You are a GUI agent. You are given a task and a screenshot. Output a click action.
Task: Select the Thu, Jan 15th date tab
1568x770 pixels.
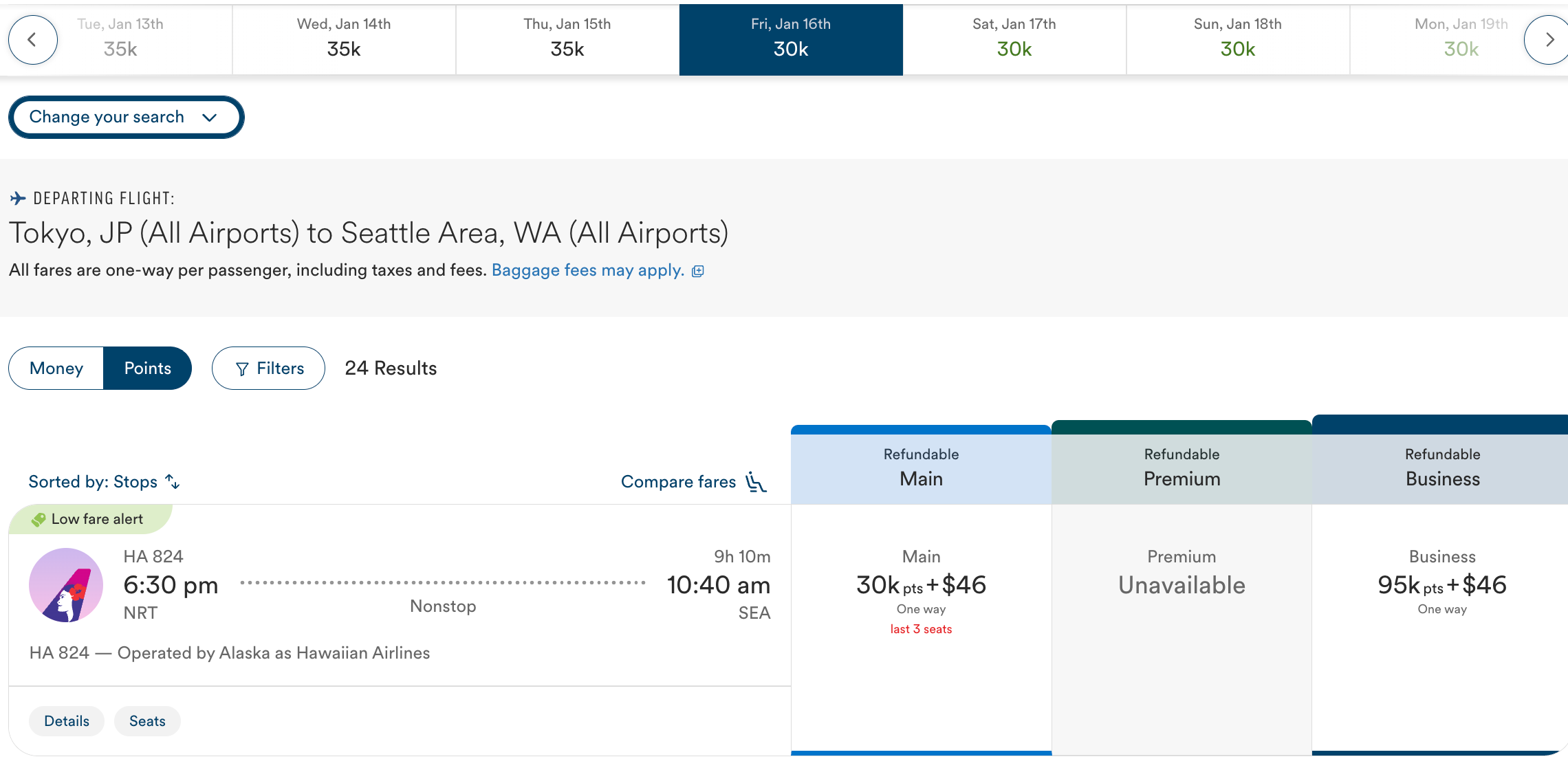pyautogui.click(x=567, y=38)
